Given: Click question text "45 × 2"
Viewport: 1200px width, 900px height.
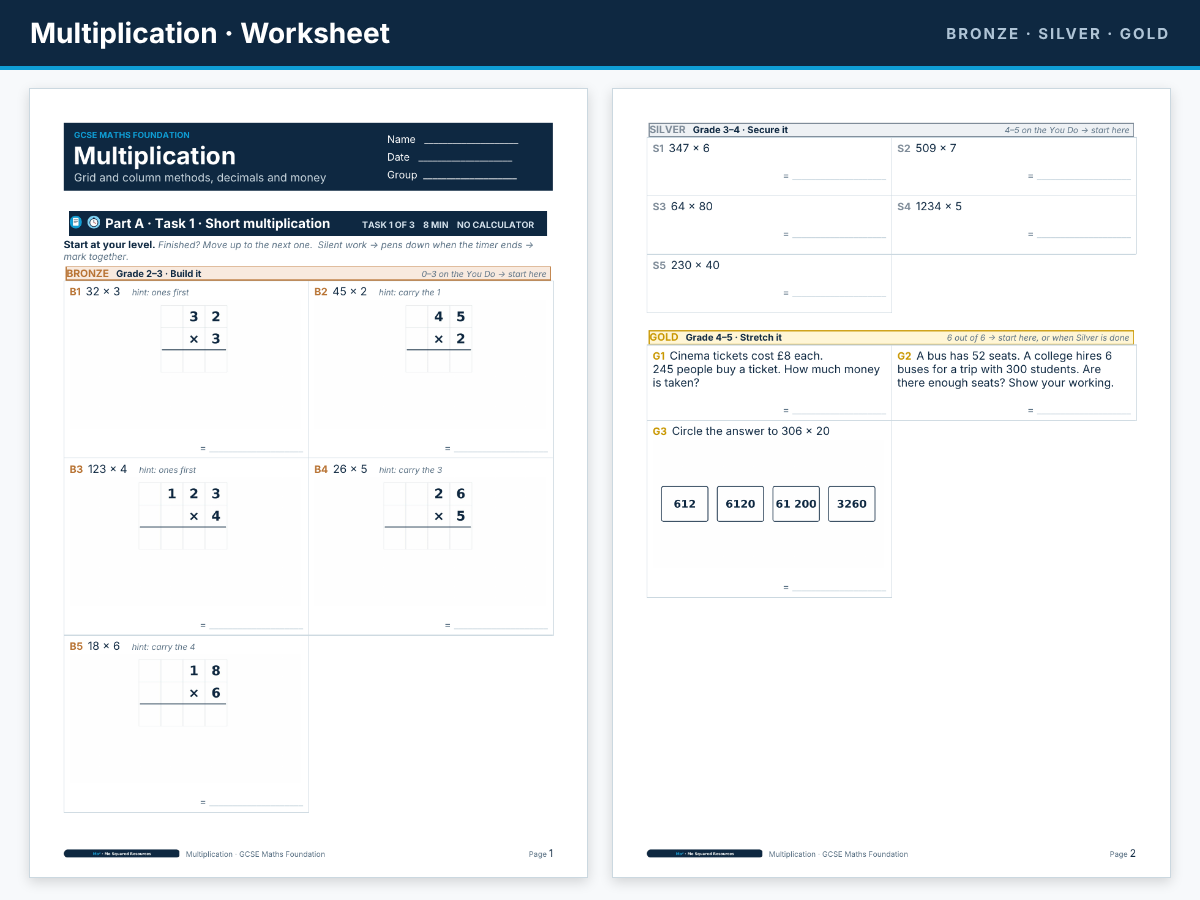Looking at the screenshot, I should (x=350, y=292).
